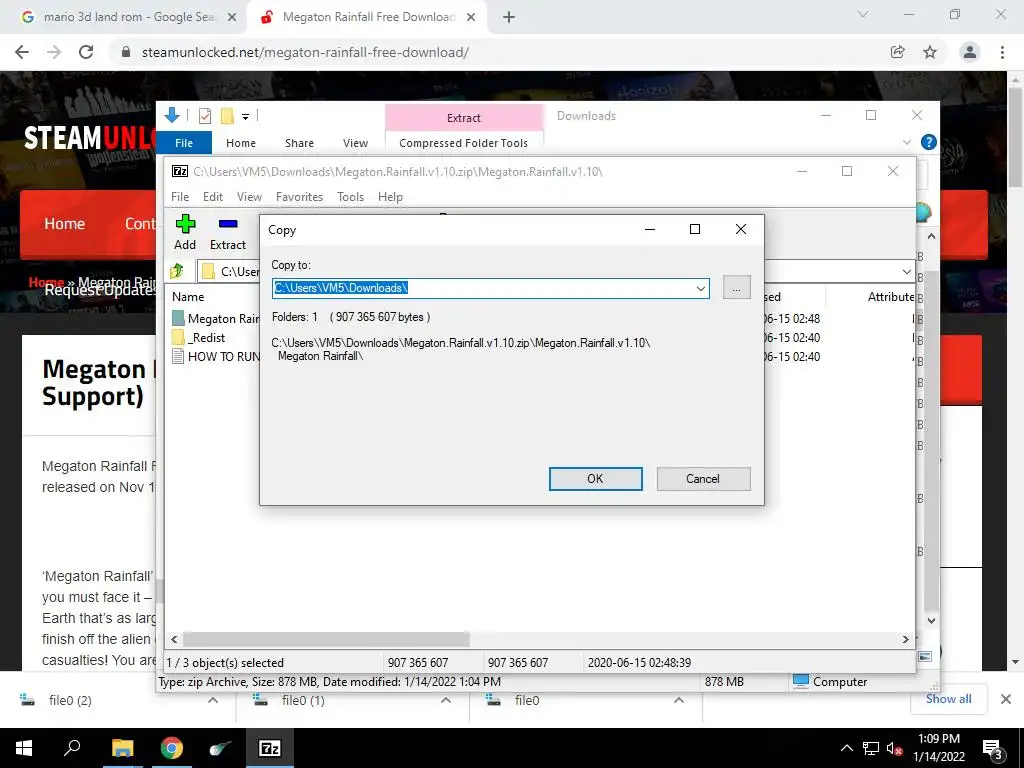The height and width of the screenshot is (768, 1024).
Task: Open File Explorer from the taskbar
Action: (x=122, y=748)
